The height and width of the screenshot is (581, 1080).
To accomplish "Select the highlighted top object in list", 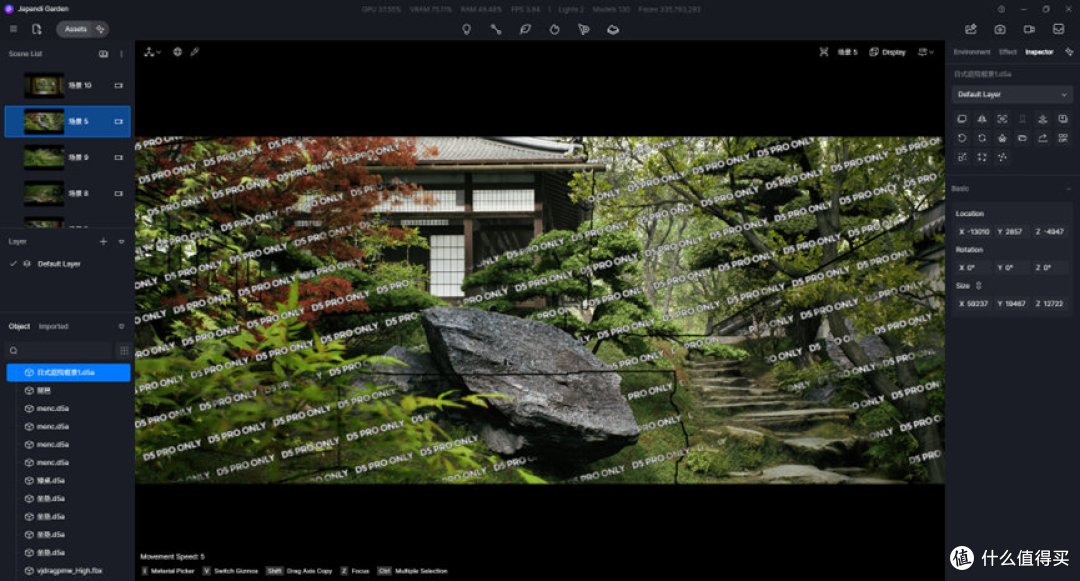I will tap(68, 372).
